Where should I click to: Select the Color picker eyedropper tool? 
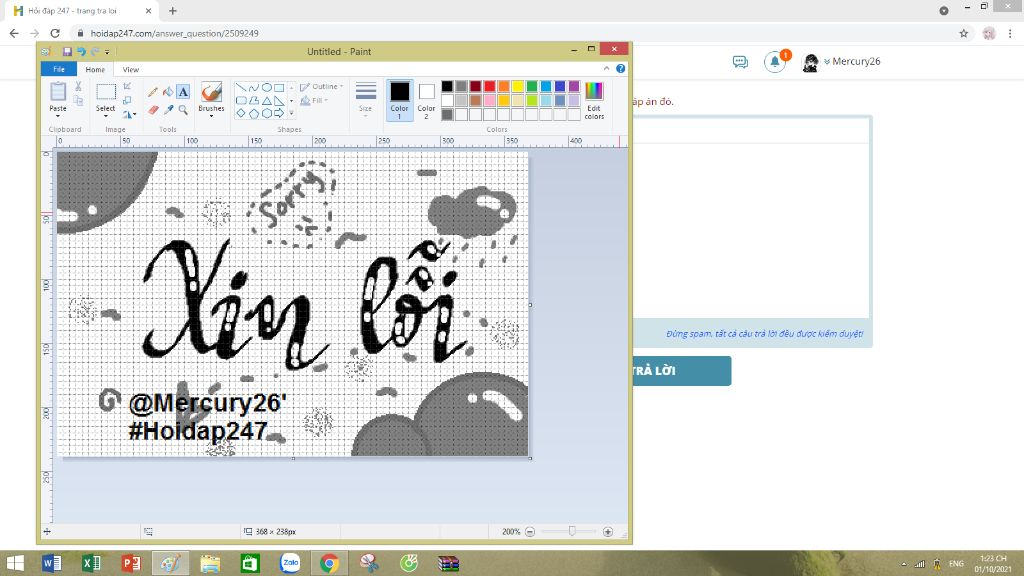pyautogui.click(x=168, y=110)
